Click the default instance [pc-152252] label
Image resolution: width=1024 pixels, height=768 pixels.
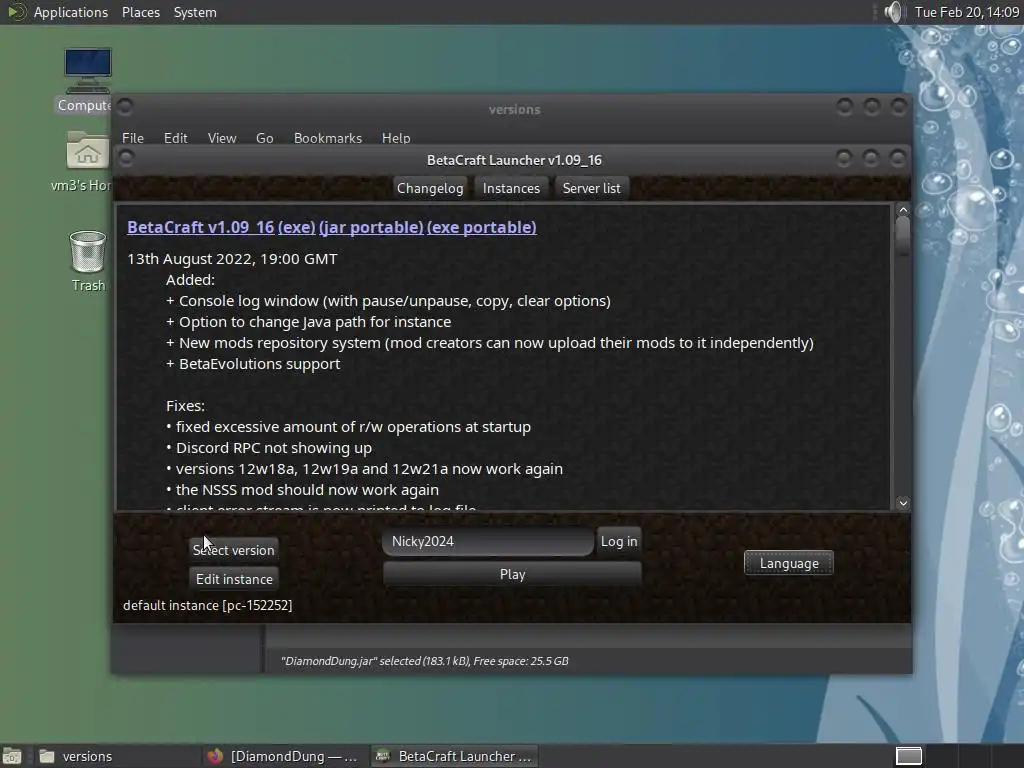(208, 605)
